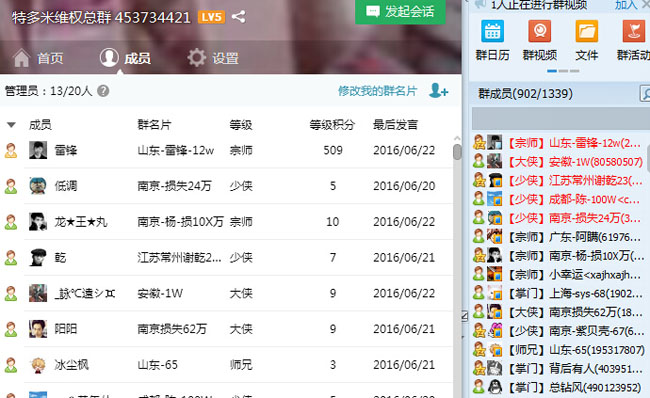Click the LV5 group level badge
Viewport: 650px width, 398px height.
pos(211,17)
